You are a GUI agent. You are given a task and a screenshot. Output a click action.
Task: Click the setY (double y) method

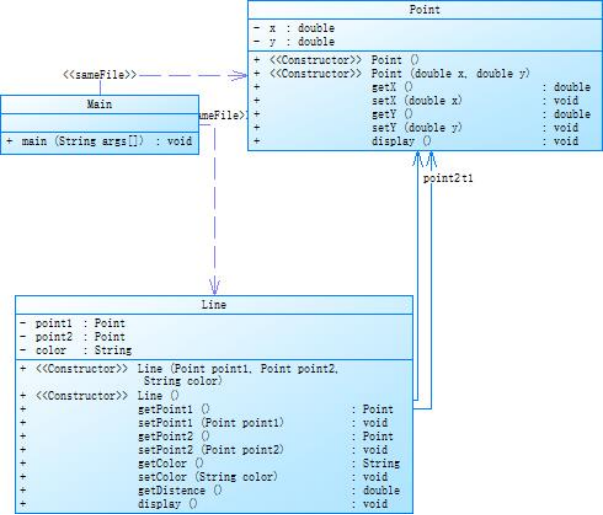[416, 127]
